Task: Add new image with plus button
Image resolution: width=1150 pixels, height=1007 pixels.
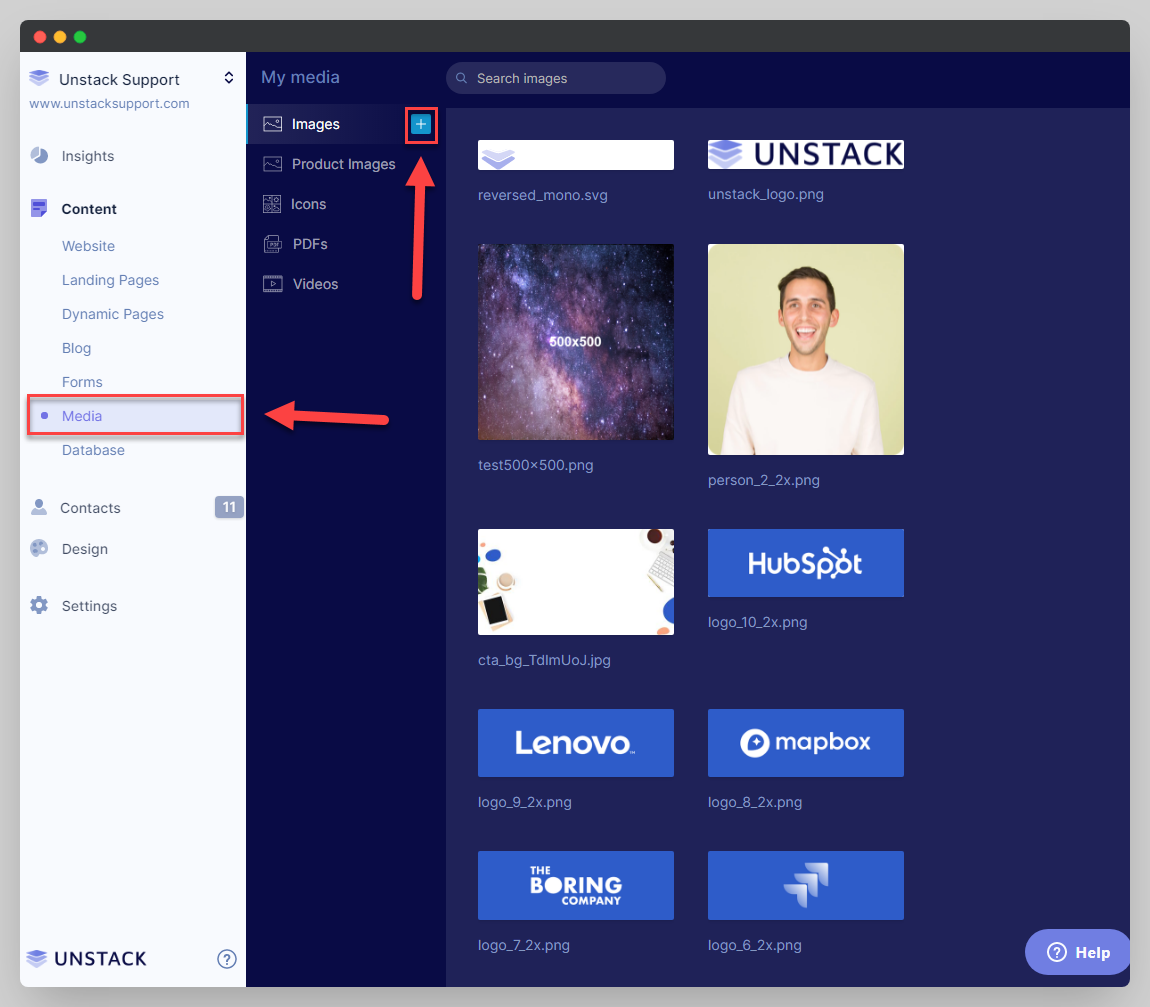Action: tap(421, 125)
